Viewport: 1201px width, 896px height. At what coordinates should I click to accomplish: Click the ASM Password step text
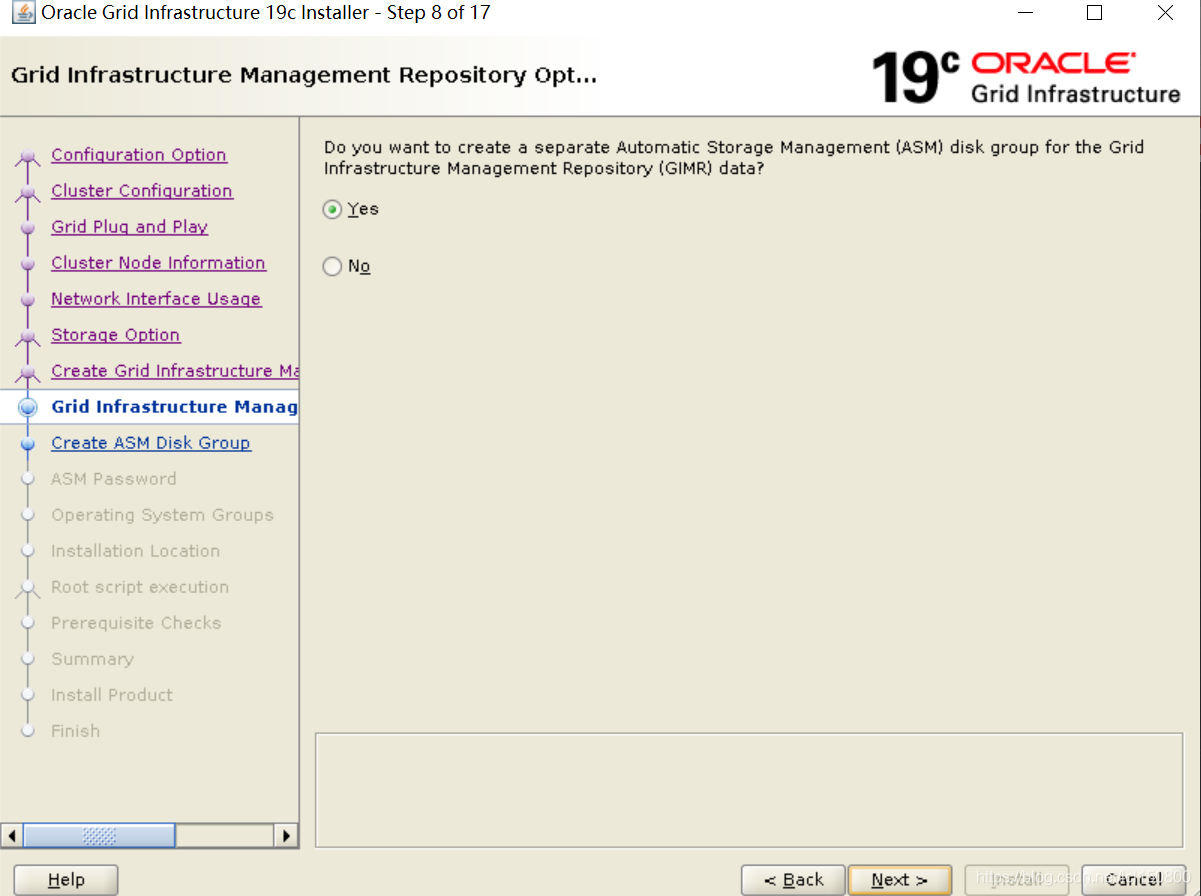tap(114, 479)
